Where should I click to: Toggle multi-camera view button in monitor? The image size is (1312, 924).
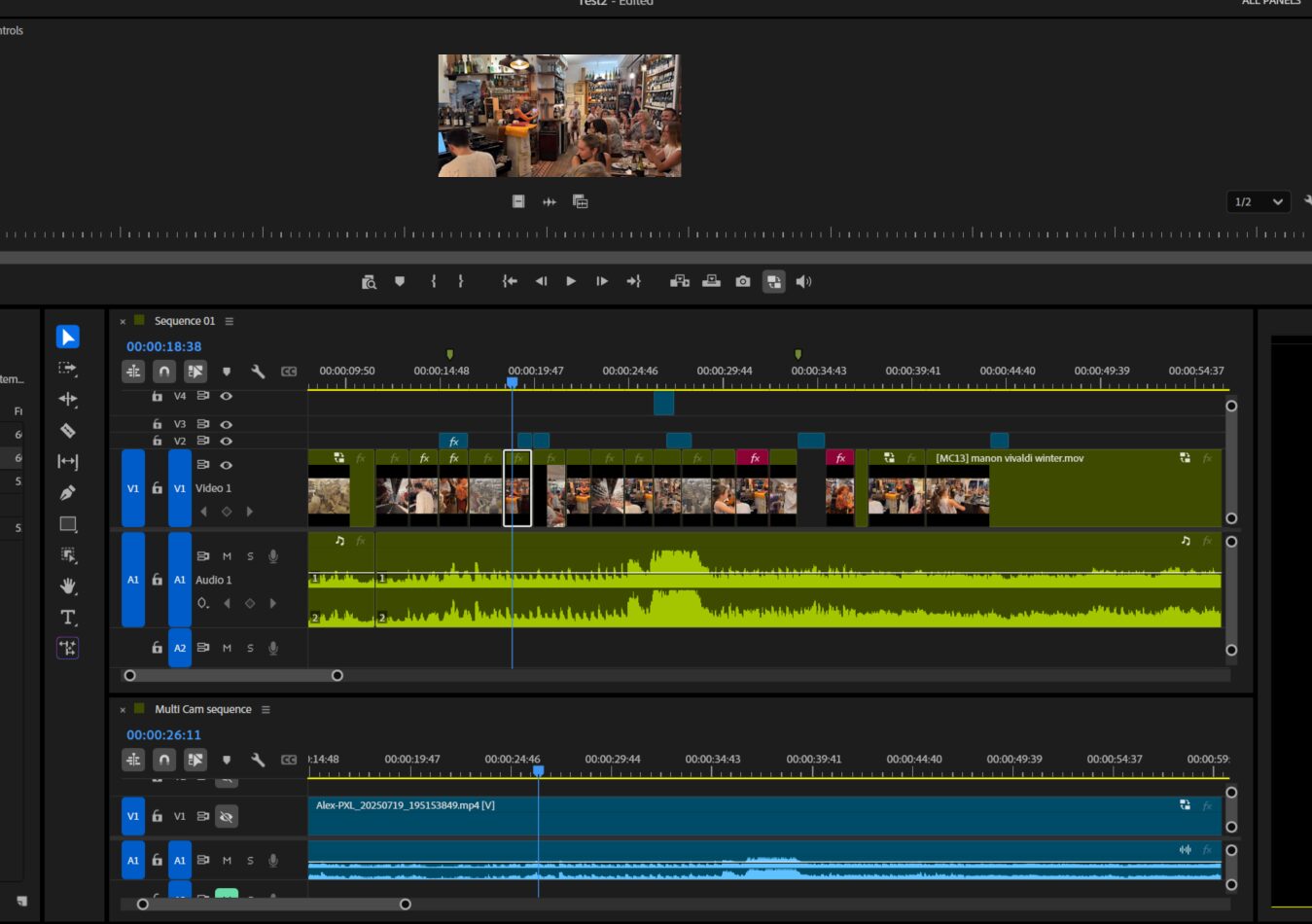coord(774,281)
